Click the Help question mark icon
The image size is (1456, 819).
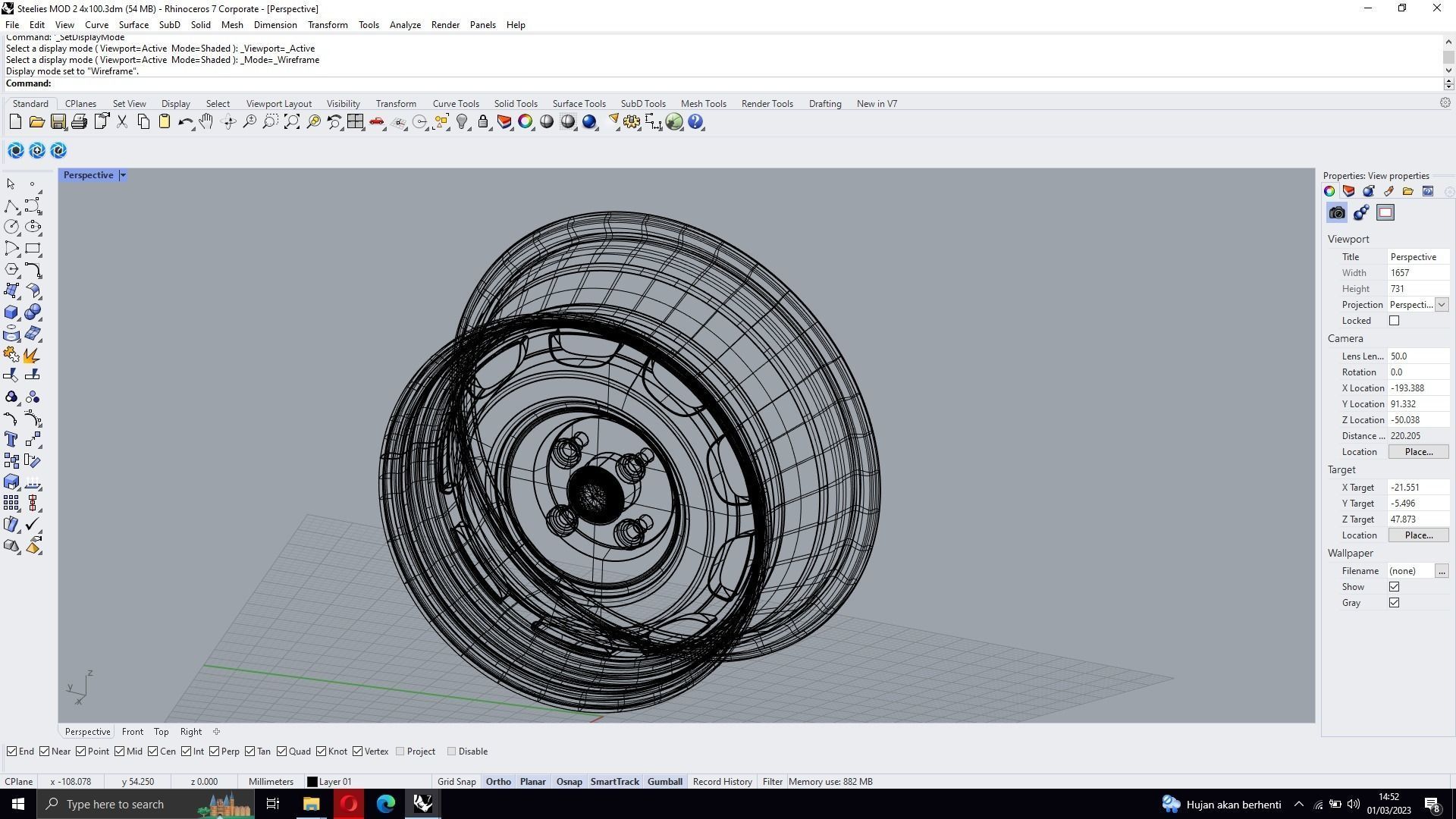(695, 122)
